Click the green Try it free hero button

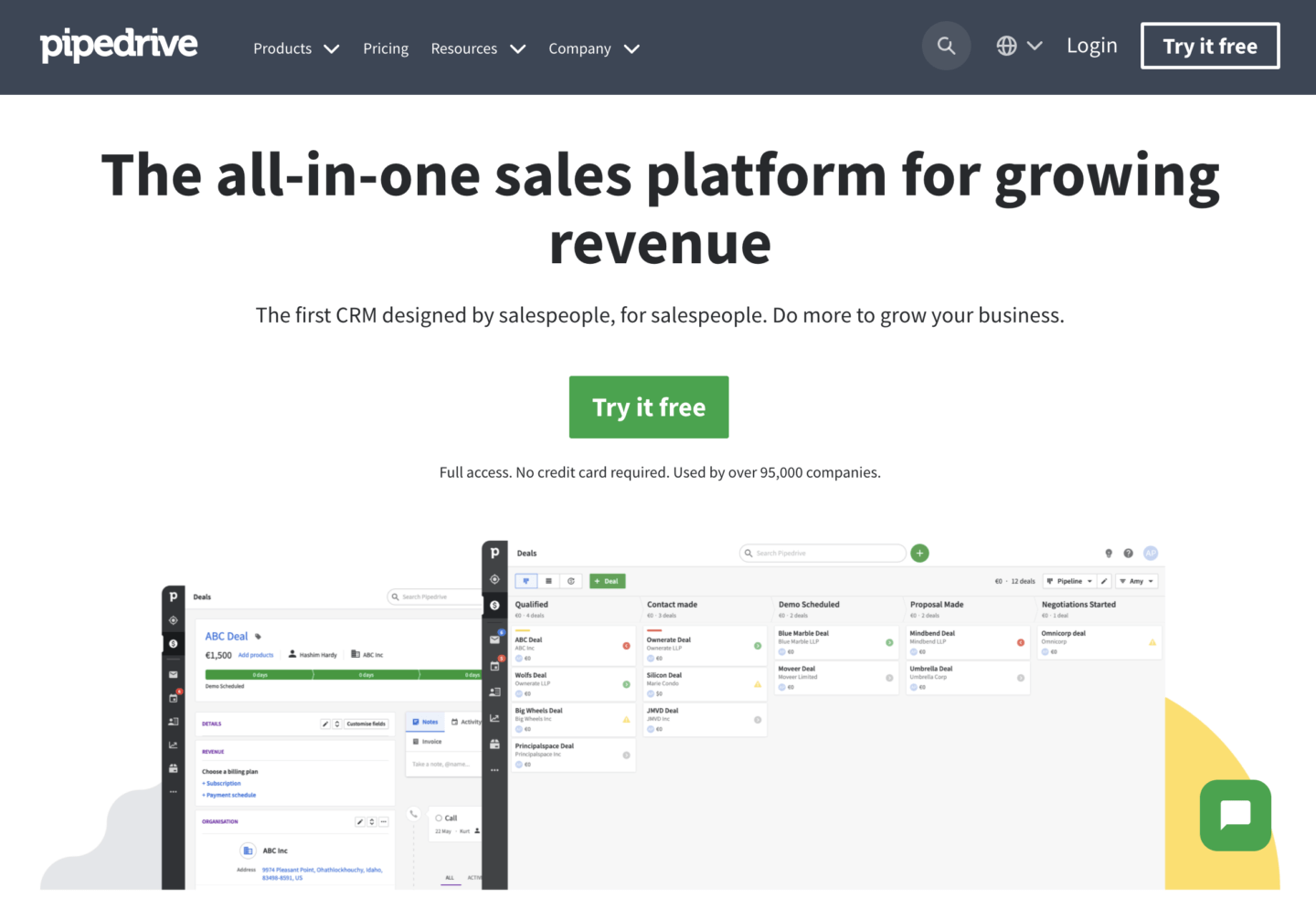(649, 407)
